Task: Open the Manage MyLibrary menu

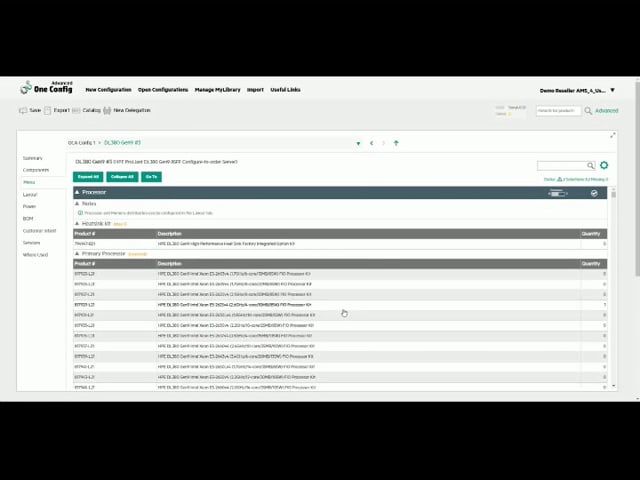Action: pos(218,90)
